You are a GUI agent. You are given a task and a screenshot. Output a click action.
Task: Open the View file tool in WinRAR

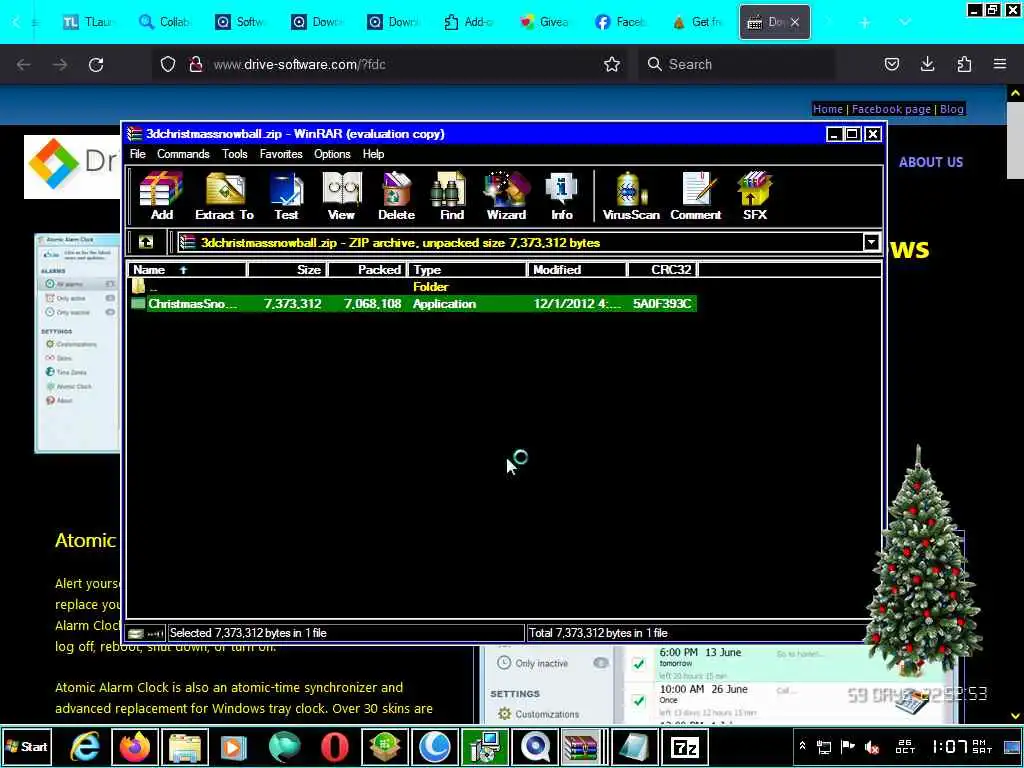(x=342, y=196)
